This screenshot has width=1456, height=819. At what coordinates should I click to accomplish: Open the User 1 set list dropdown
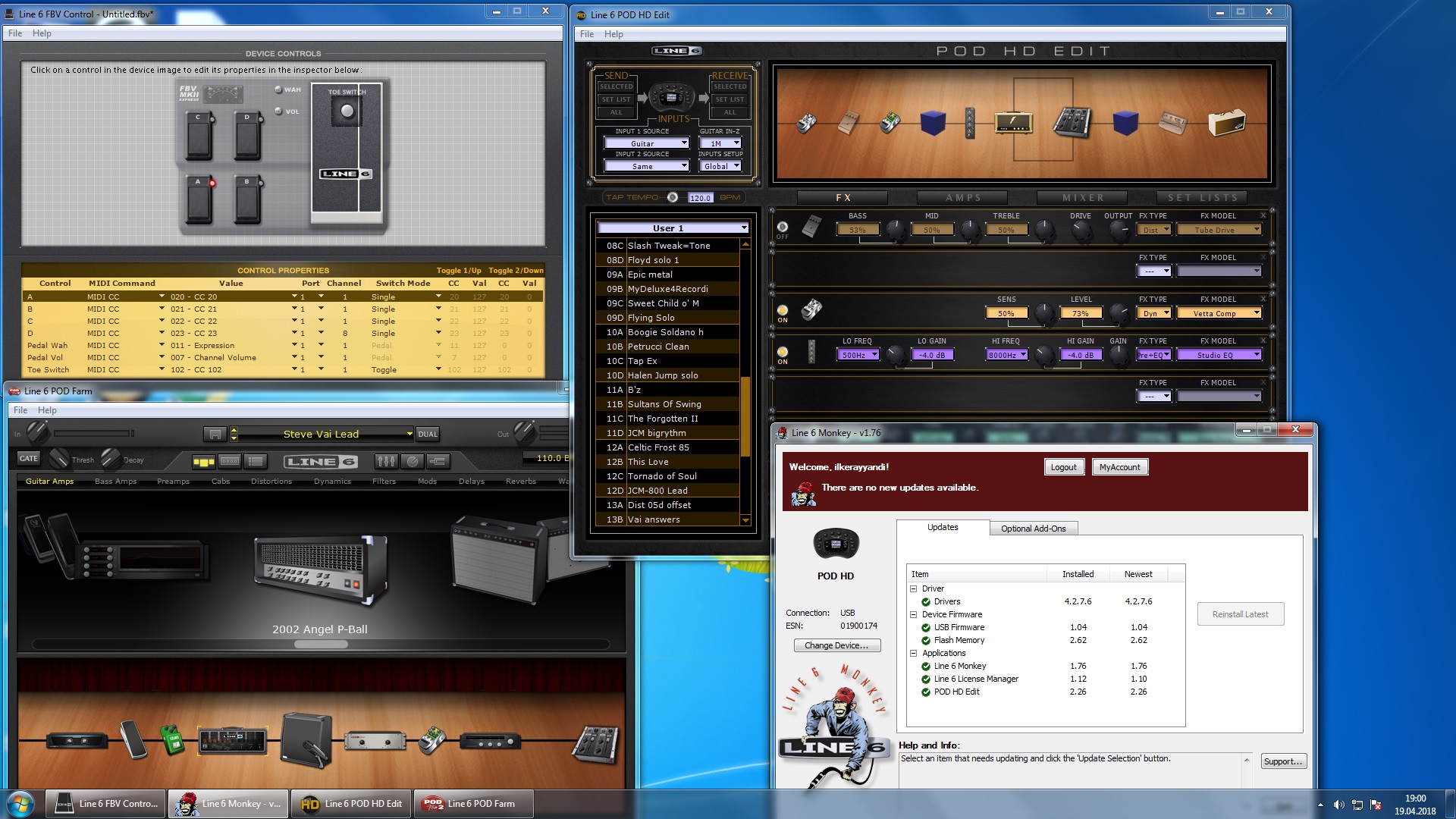[673, 228]
